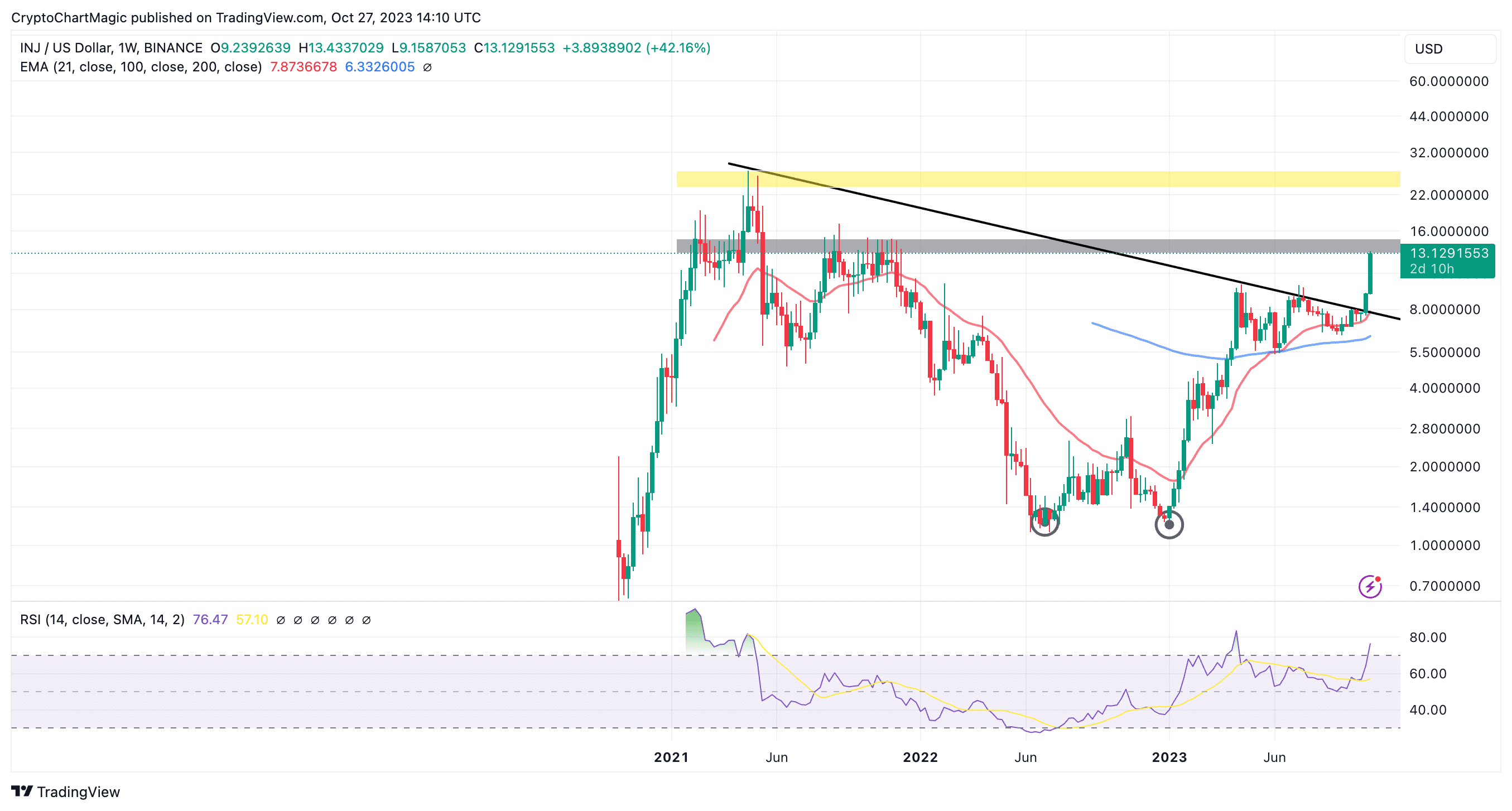The width and height of the screenshot is (1512, 811).
Task: Click the CryptoChartMagic published header text
Action: click(x=246, y=18)
